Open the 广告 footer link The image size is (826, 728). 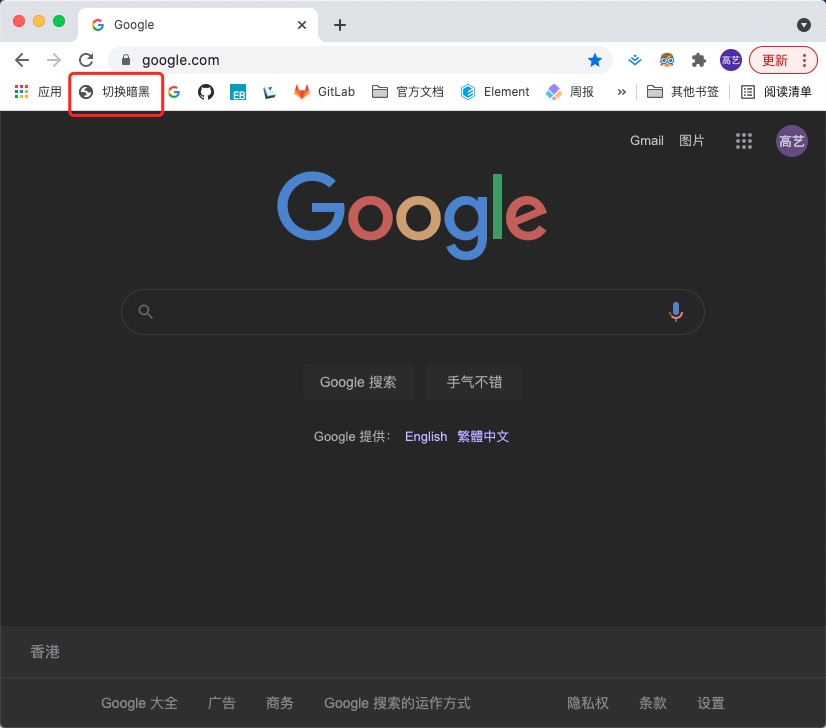pyautogui.click(x=221, y=703)
